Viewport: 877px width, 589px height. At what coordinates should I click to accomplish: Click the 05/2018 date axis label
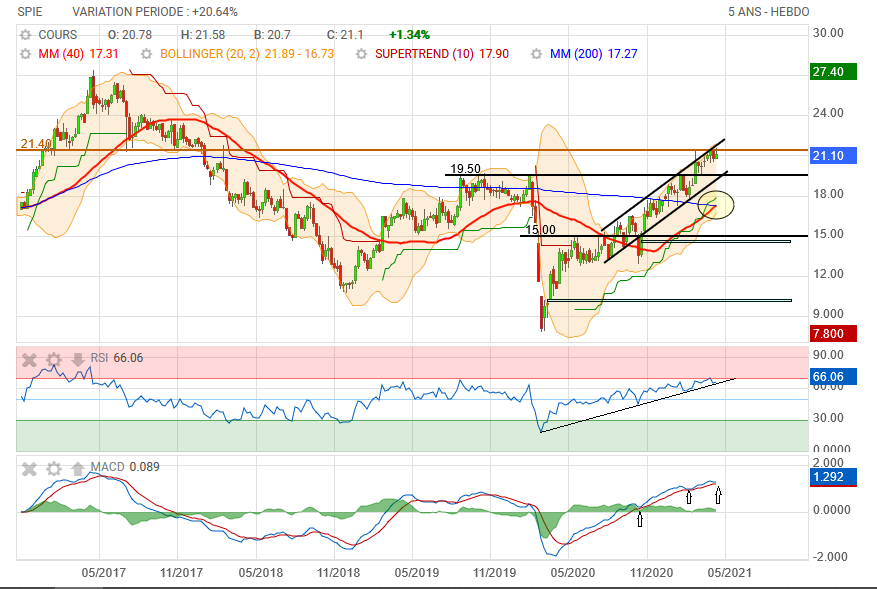click(261, 573)
